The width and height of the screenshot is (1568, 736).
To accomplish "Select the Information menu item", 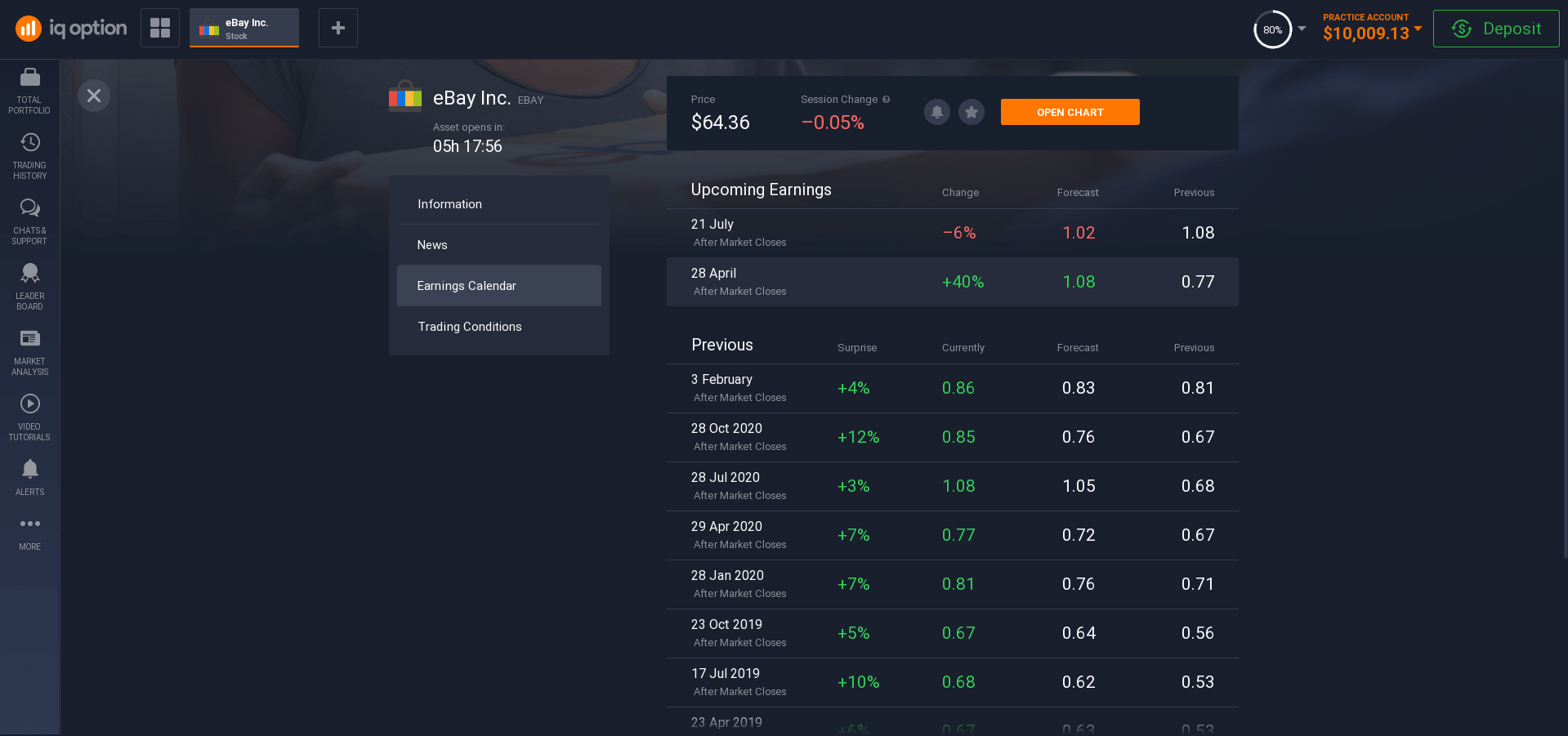I will click(x=449, y=204).
